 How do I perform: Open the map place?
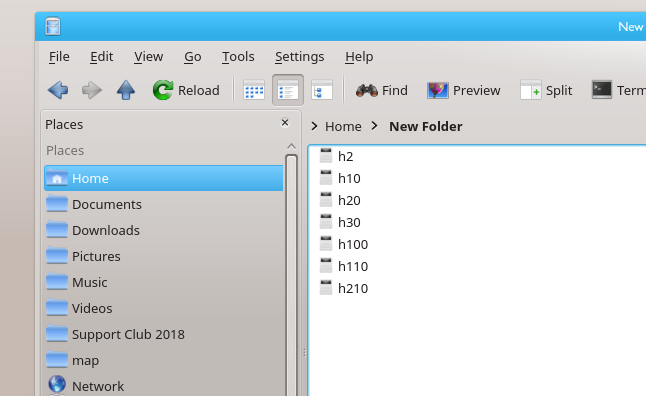point(164,360)
